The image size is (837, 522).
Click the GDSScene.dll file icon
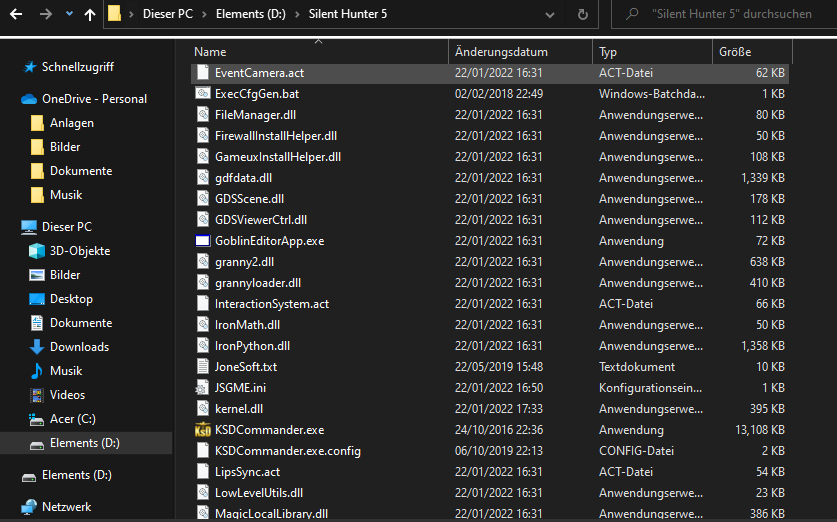pos(203,199)
